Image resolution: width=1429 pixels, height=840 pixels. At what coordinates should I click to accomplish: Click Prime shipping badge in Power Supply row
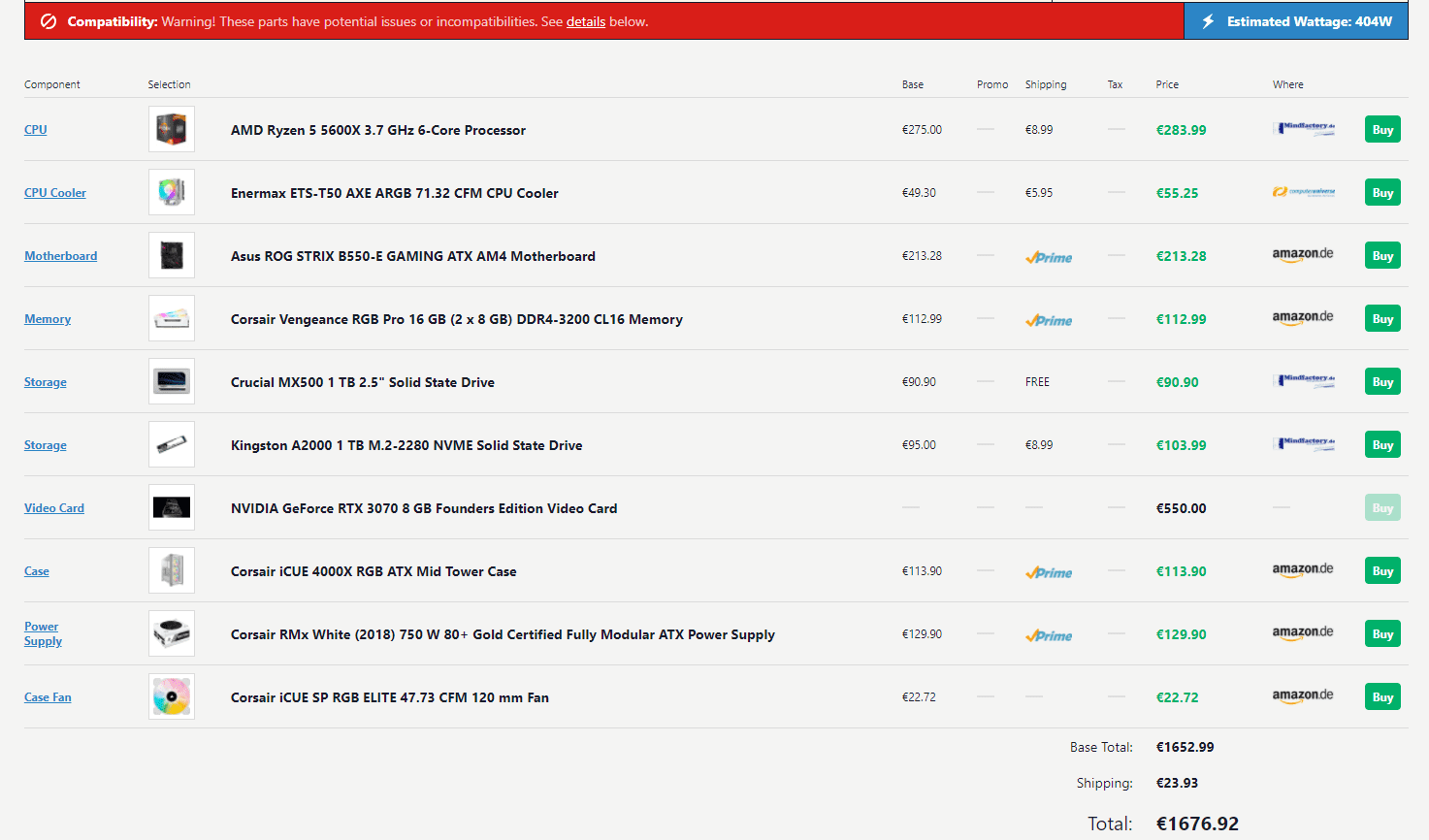[x=1049, y=635]
